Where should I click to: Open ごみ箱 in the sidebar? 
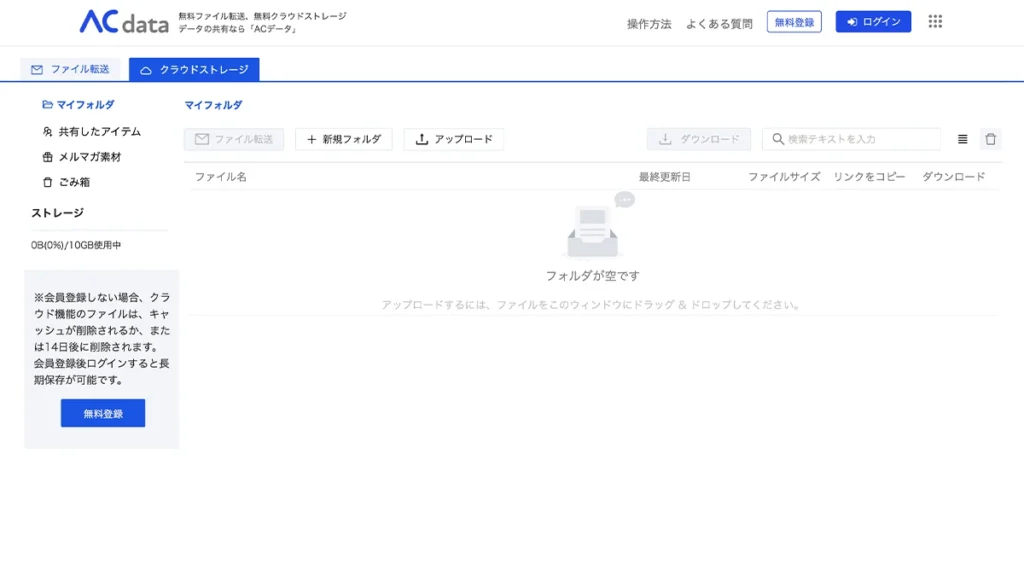point(67,182)
